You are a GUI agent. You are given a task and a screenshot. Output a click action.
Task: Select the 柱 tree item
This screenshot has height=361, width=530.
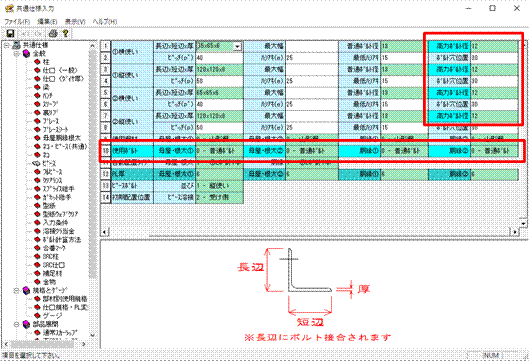click(46, 62)
